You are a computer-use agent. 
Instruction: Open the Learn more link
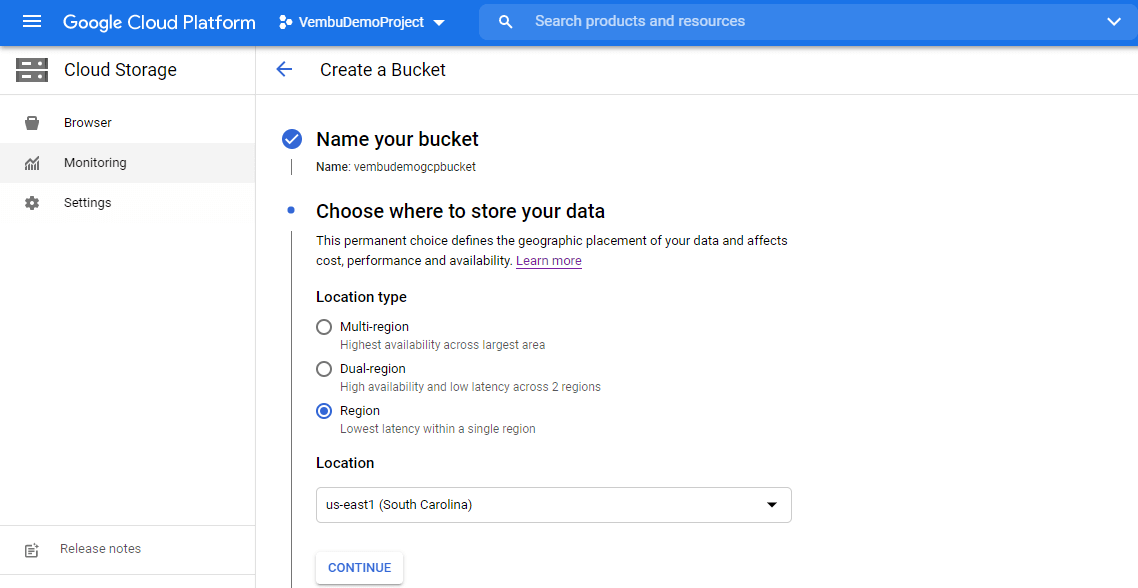coord(549,261)
